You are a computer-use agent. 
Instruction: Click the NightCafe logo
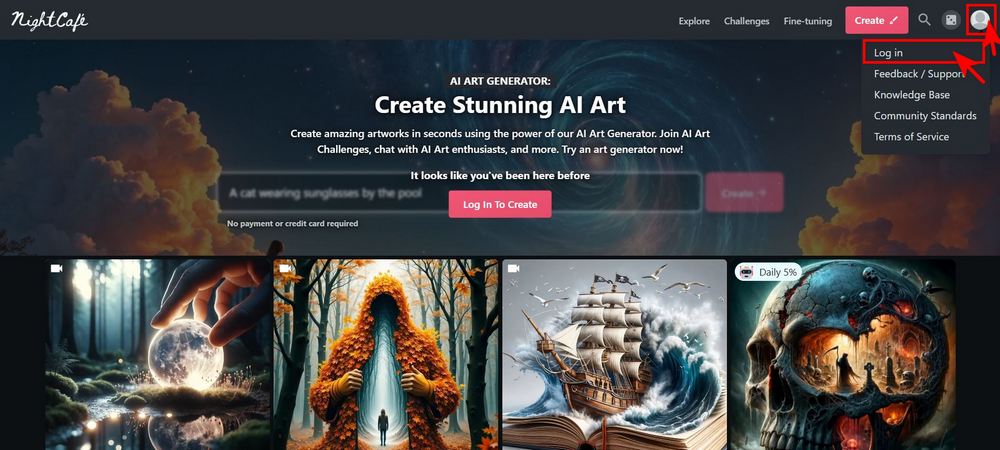coord(49,20)
